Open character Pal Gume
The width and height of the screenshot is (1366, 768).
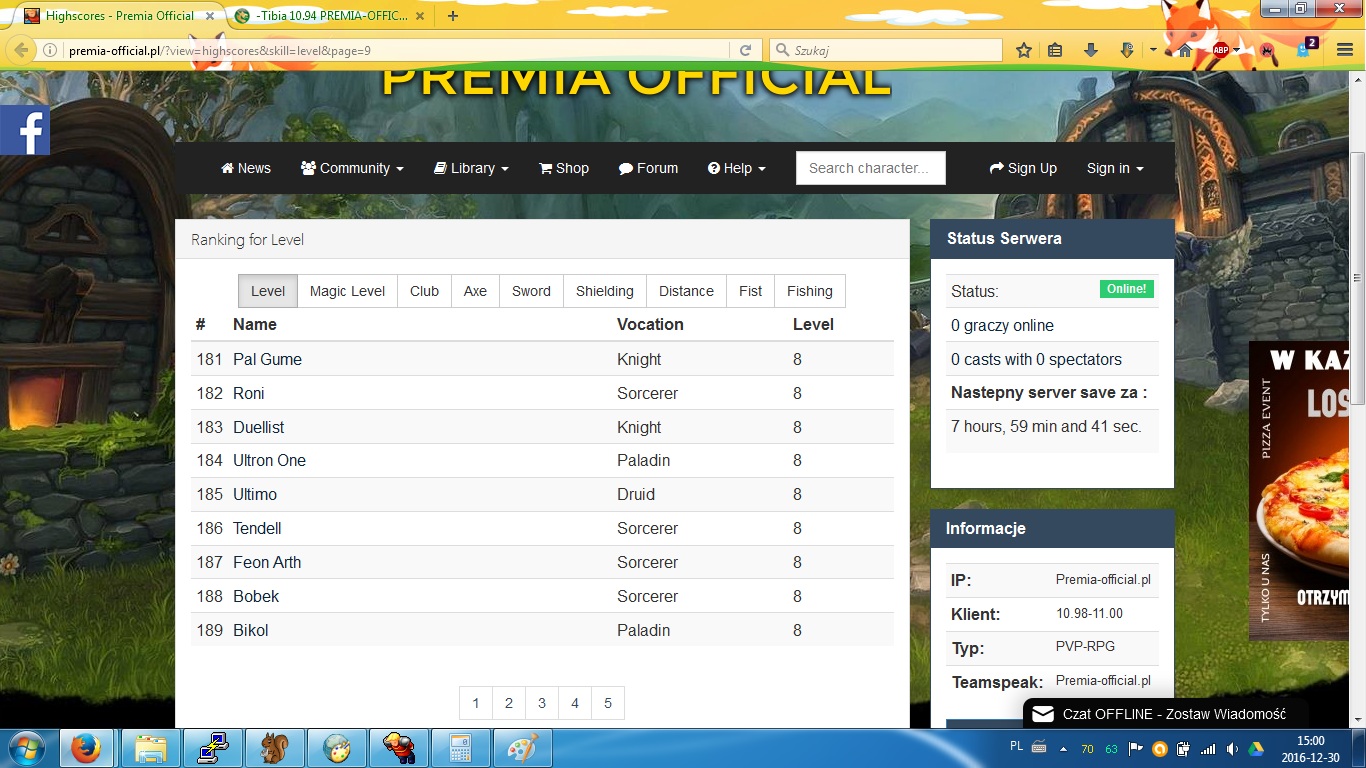pos(267,359)
